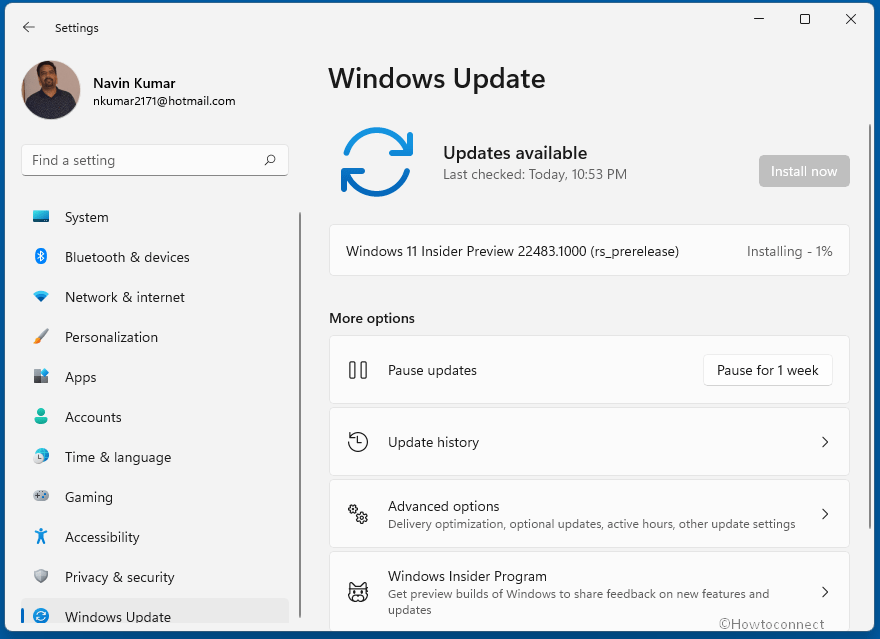880x639 pixels.
Task: Click the Windows Insider cat icon
Action: [x=358, y=592]
